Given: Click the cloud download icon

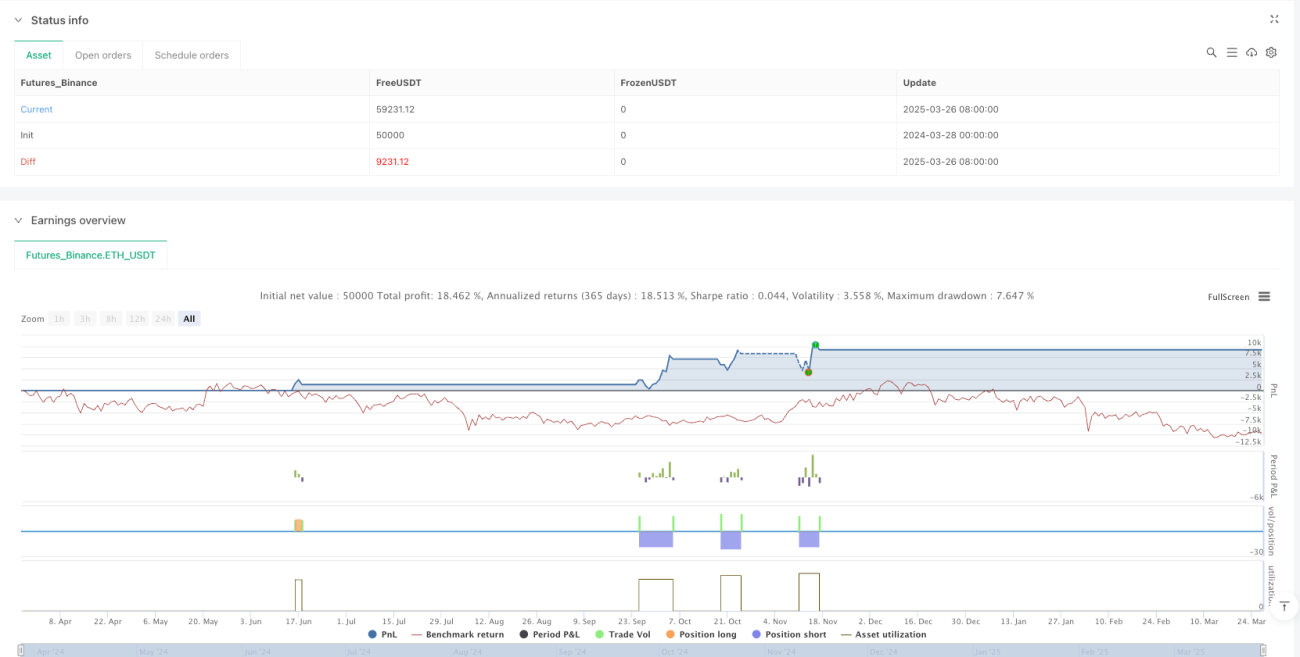Looking at the screenshot, I should (x=1251, y=52).
